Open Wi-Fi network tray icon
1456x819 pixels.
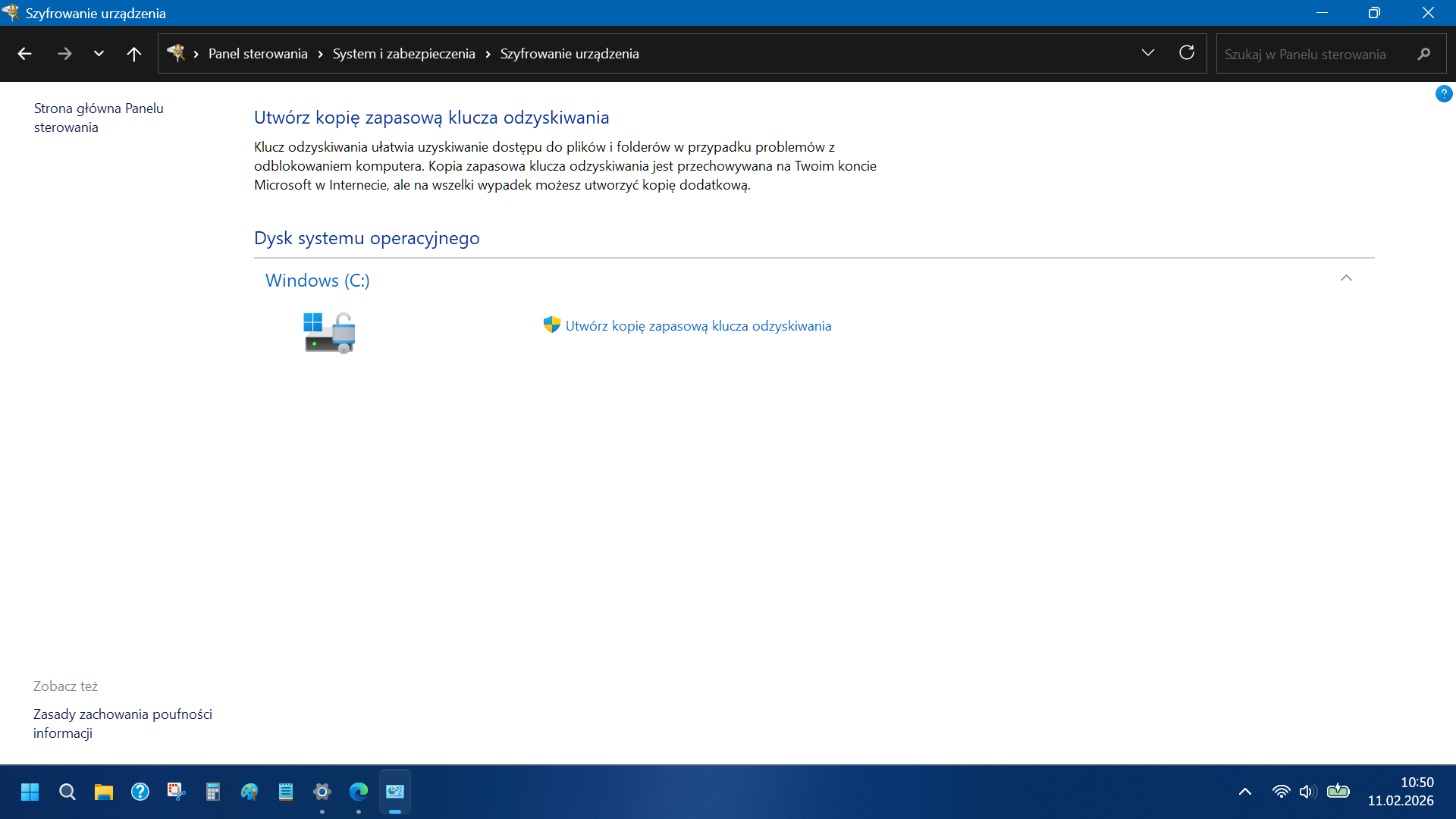1281,792
